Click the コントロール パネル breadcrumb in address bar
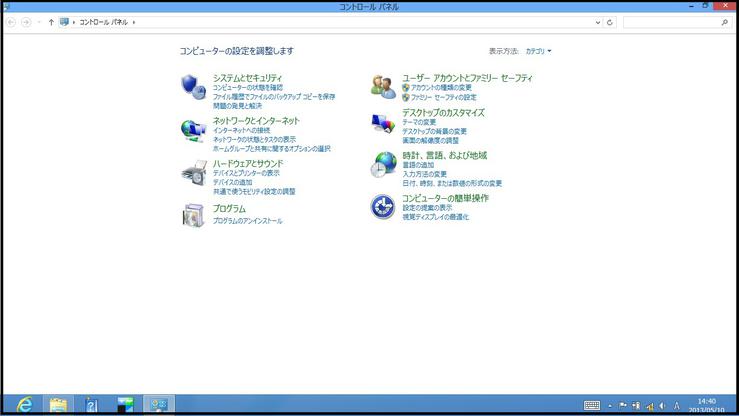Screen dimensions: 739x416 click(x=104, y=21)
